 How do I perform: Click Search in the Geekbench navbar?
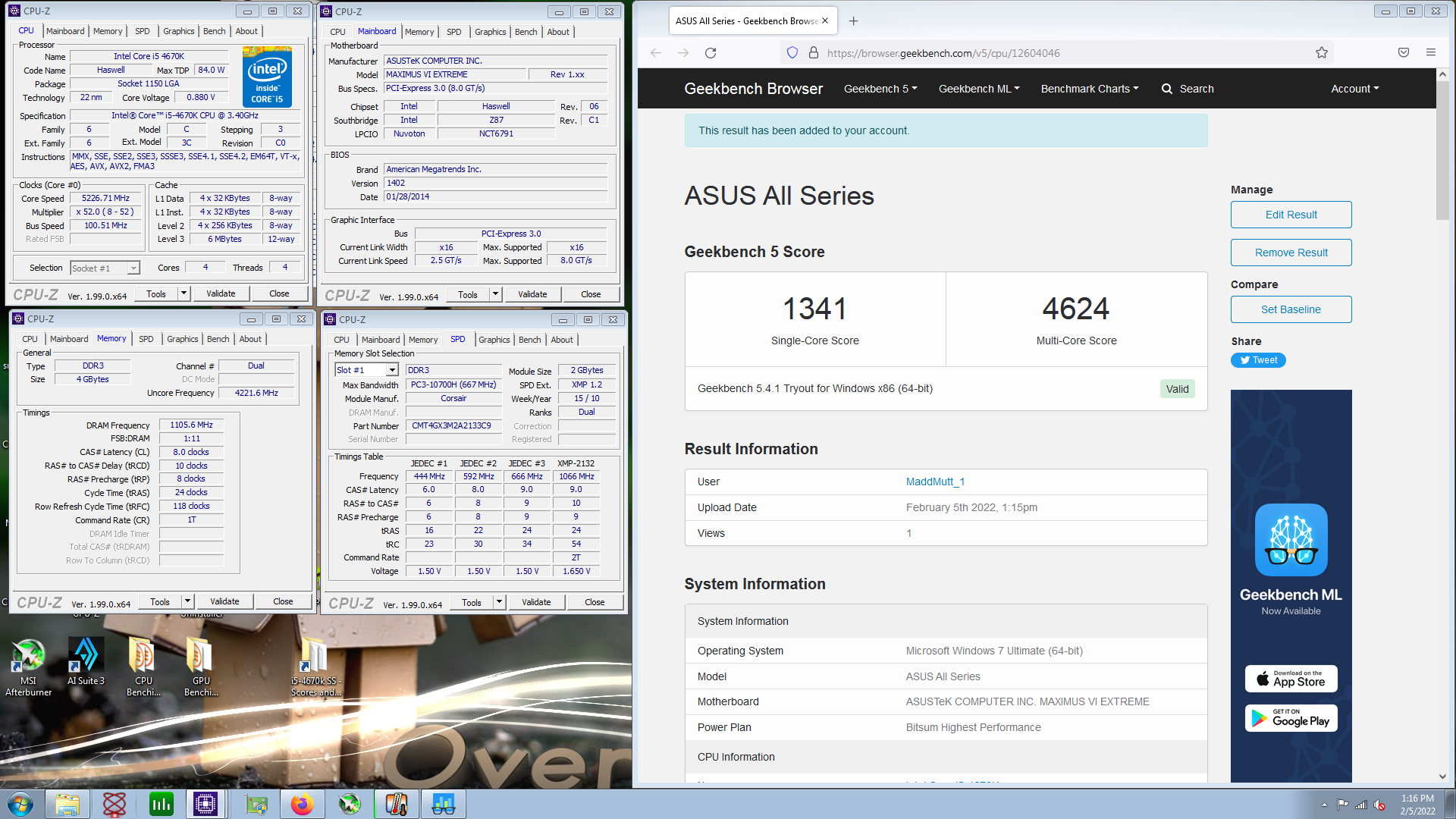click(x=1188, y=89)
